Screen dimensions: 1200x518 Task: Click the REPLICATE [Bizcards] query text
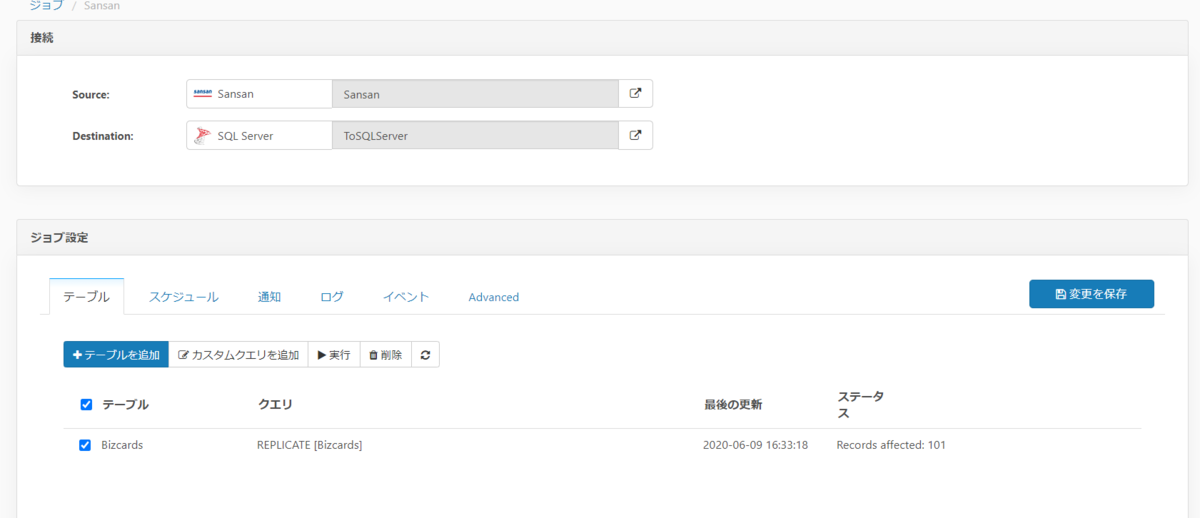309,445
